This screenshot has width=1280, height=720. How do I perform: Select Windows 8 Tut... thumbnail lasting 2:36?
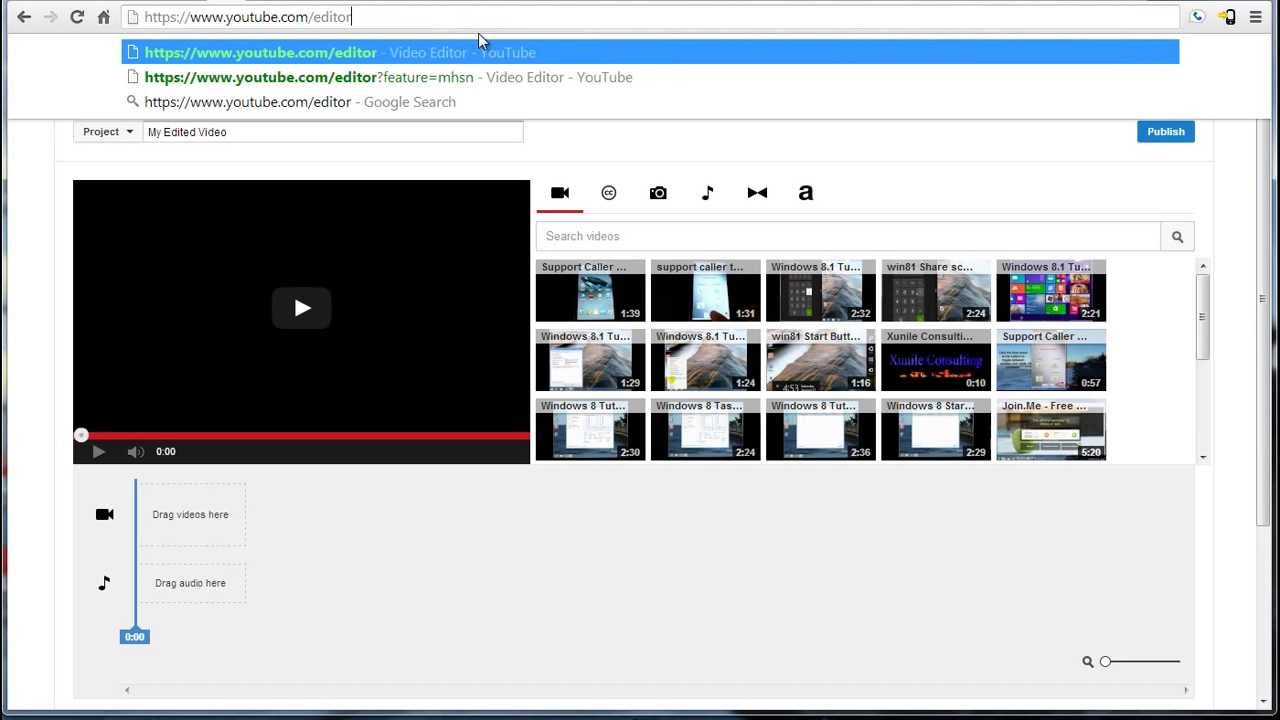(820, 430)
